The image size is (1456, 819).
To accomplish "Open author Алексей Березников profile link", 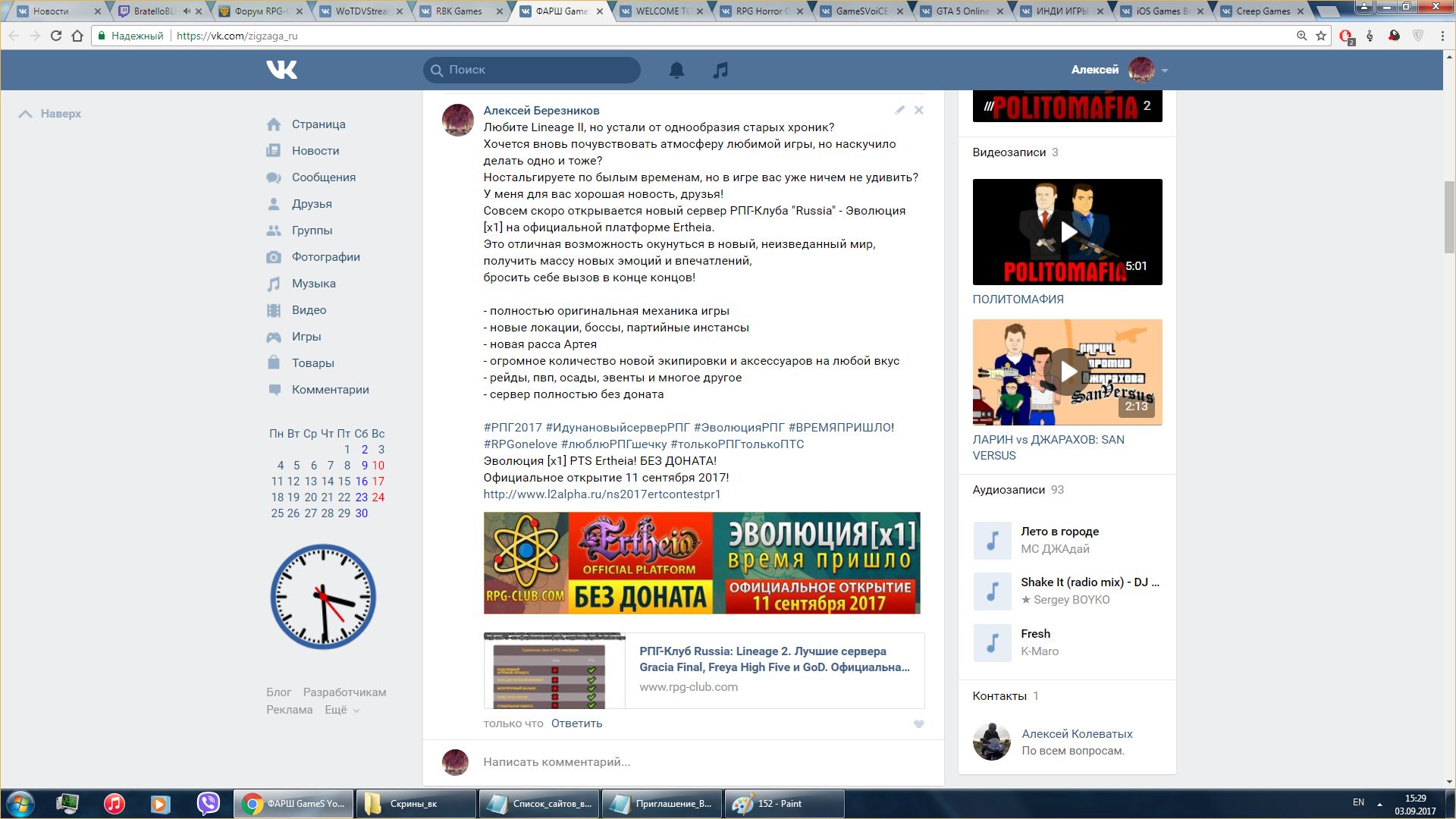I will [x=541, y=111].
